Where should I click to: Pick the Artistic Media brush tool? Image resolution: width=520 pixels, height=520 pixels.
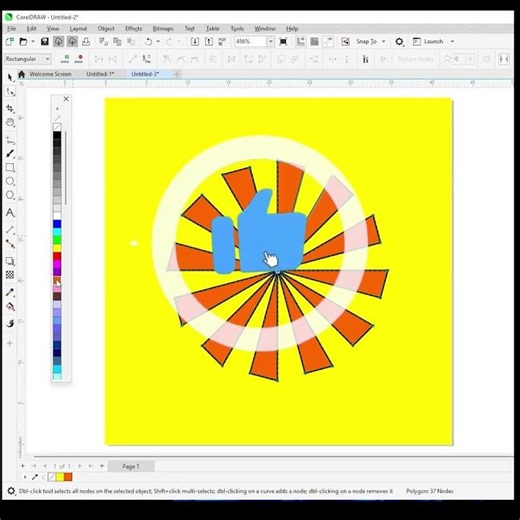[10, 154]
